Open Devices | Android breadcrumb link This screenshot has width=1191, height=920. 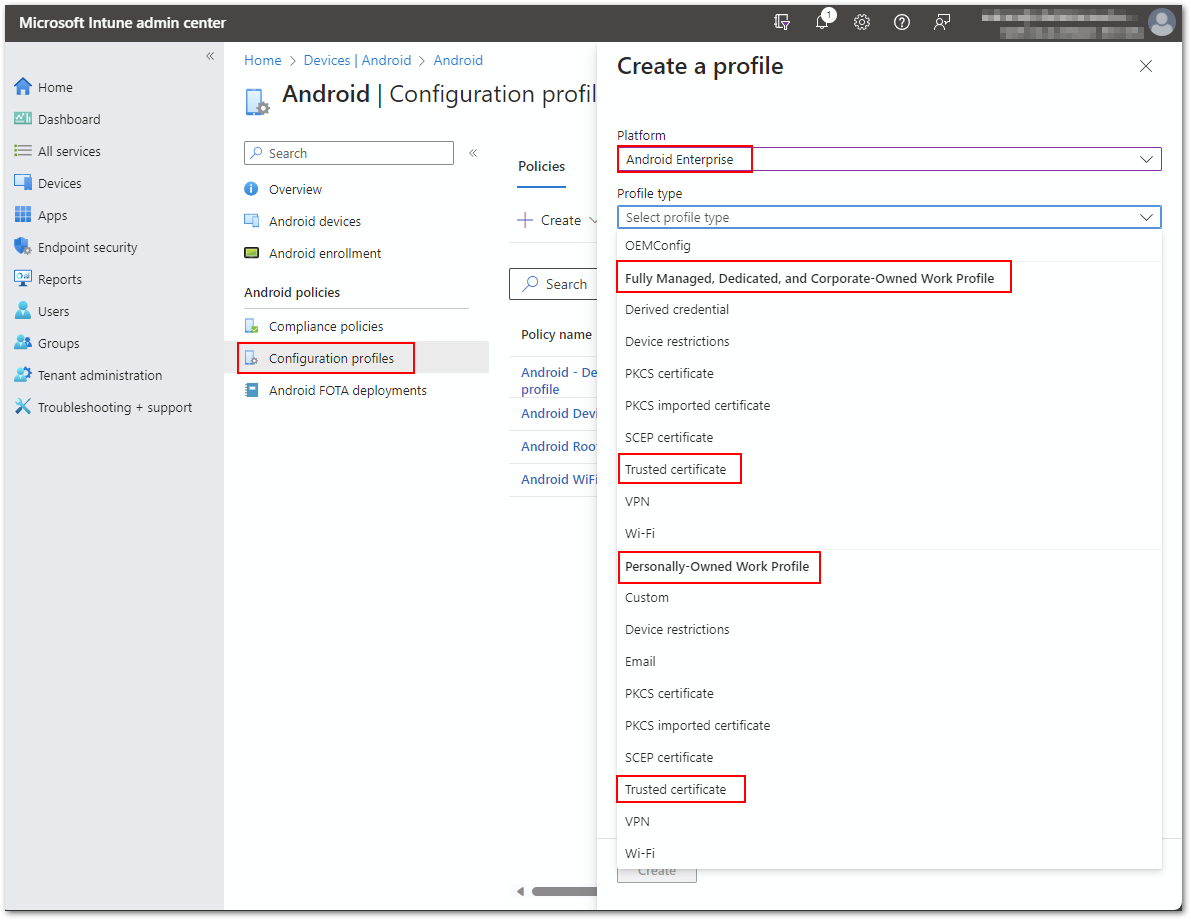357,60
